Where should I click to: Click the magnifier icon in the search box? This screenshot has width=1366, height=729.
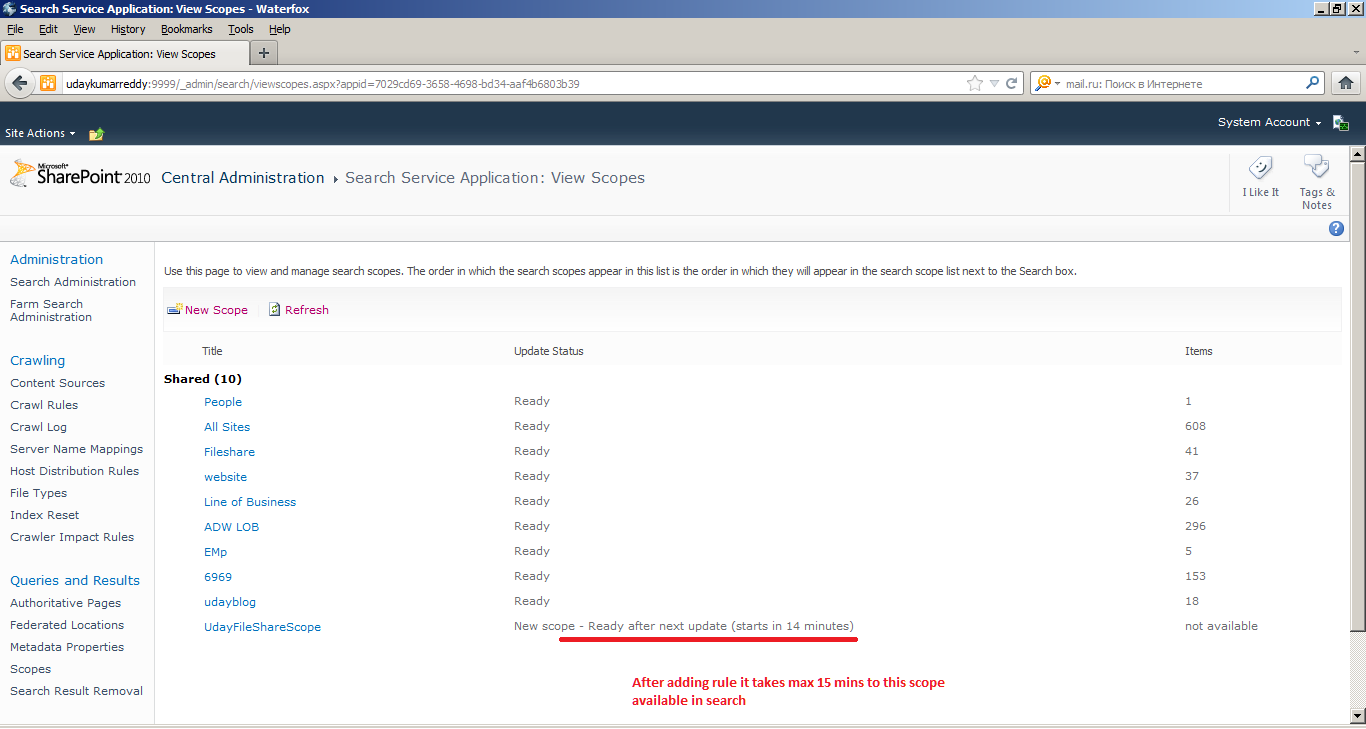pos(1313,83)
